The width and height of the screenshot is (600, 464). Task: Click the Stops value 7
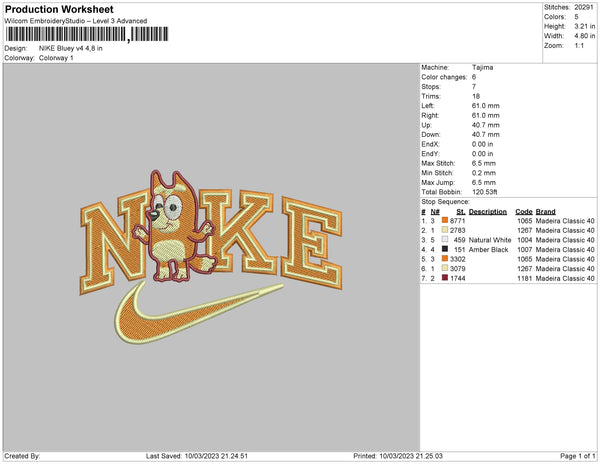click(x=474, y=86)
